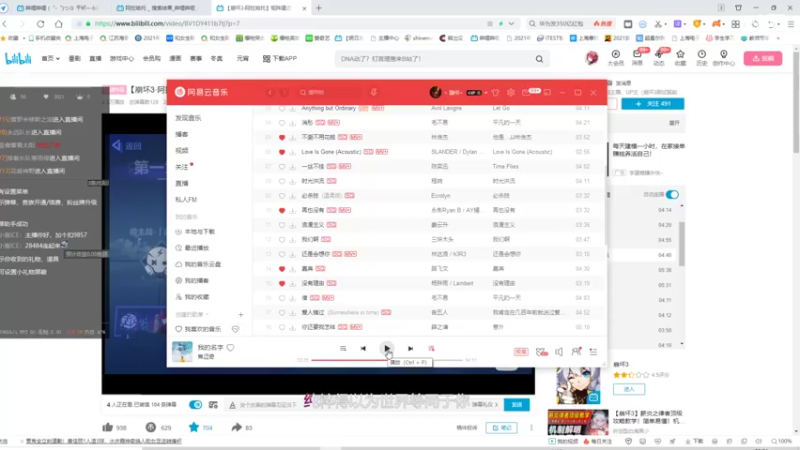The width and height of the screenshot is (800, 450).
Task: Open album Time Flies link
Action: [x=505, y=167]
